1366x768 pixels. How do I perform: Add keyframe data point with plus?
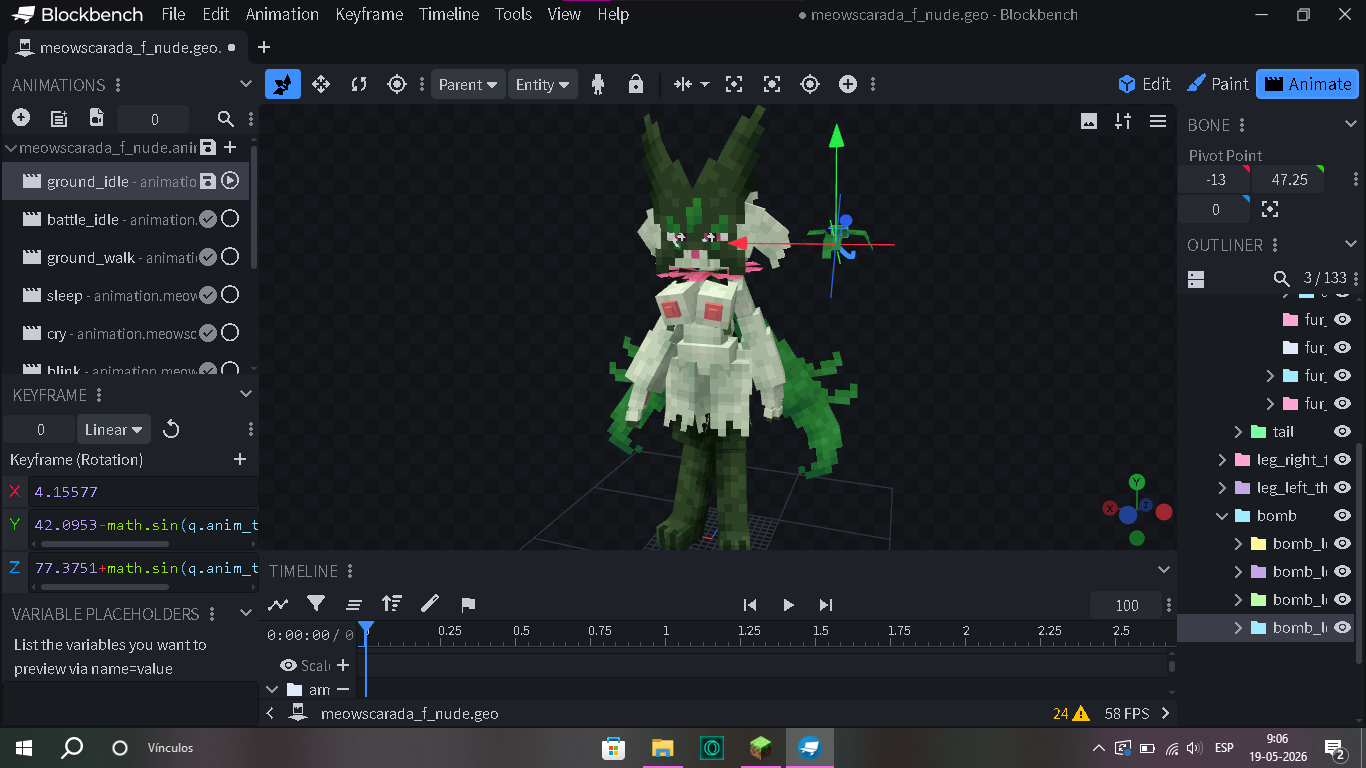point(240,459)
